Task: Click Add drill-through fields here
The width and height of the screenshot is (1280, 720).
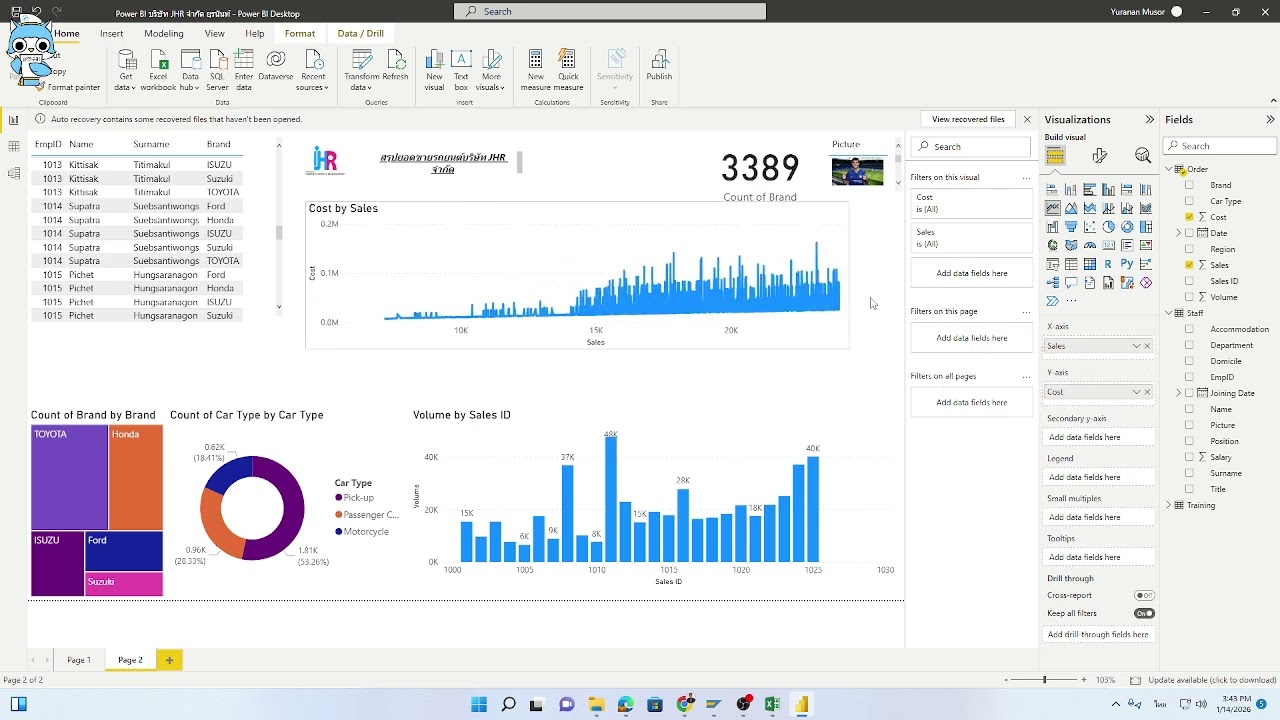Action: tap(1098, 634)
